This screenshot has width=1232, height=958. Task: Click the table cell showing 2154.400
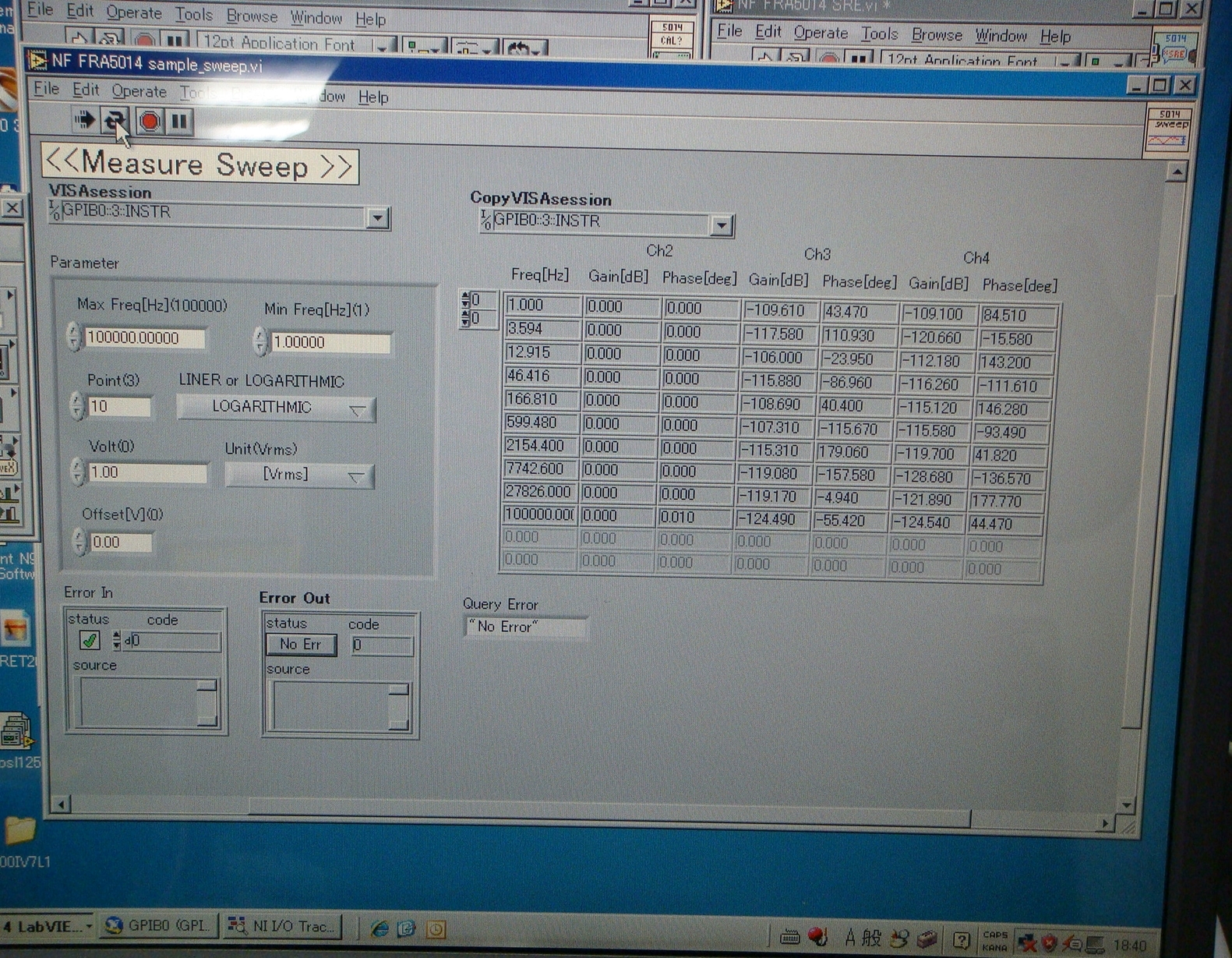tap(541, 446)
